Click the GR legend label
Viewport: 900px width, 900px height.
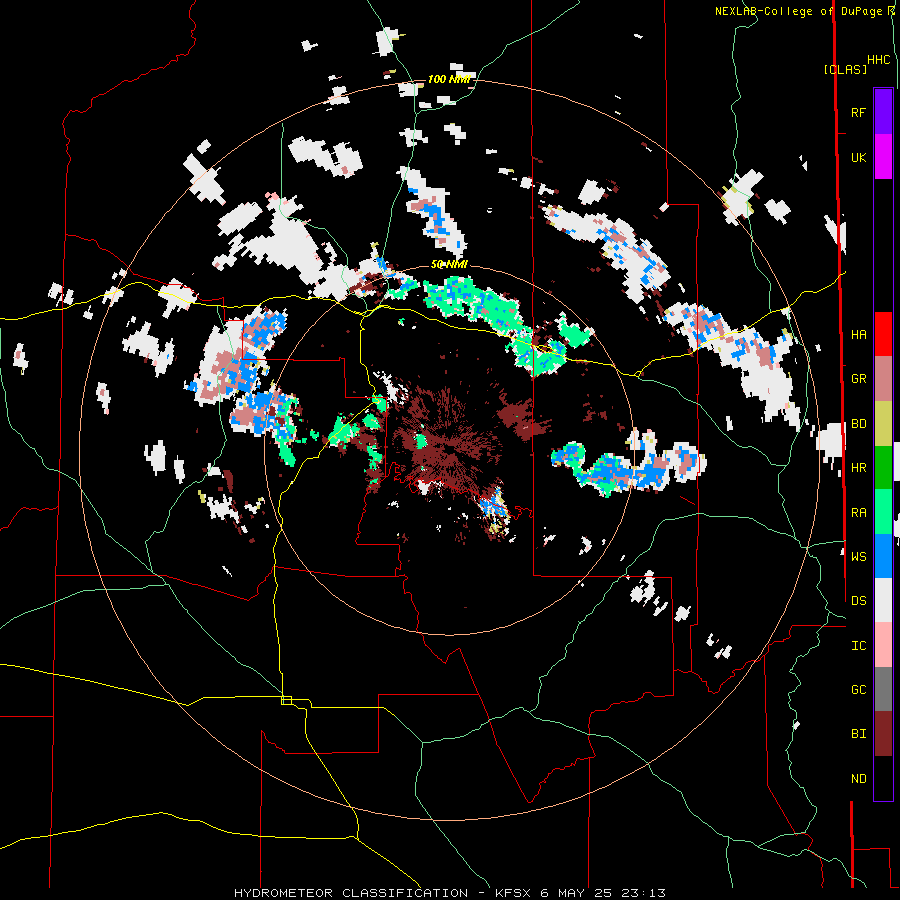click(858, 379)
